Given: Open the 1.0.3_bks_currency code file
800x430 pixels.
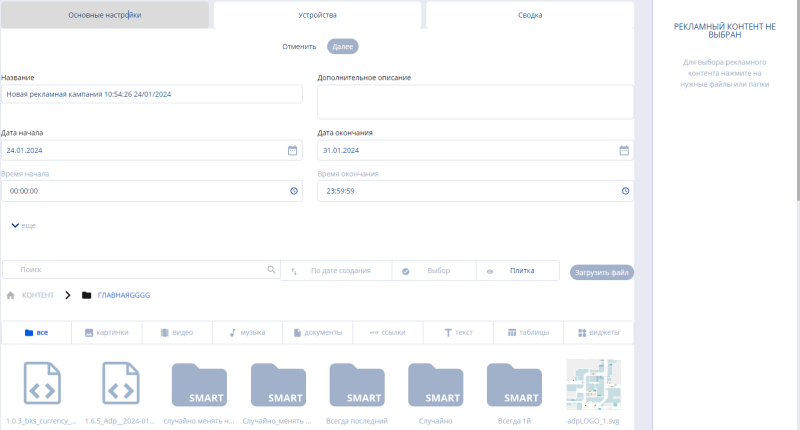Looking at the screenshot, I should (41, 384).
